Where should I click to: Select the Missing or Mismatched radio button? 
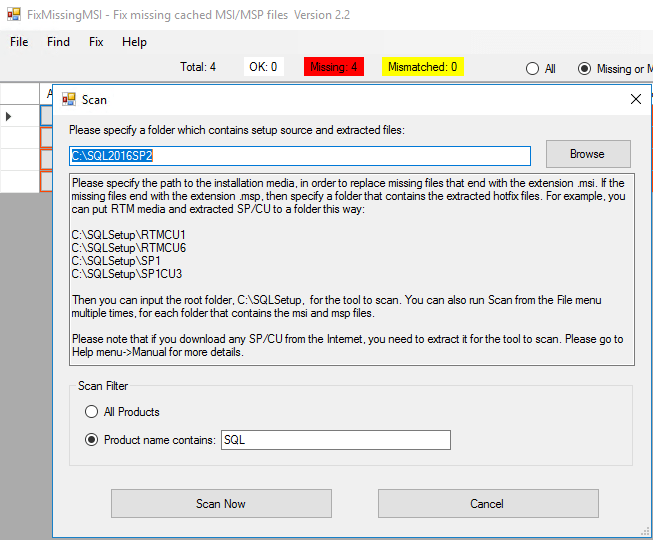pos(585,69)
